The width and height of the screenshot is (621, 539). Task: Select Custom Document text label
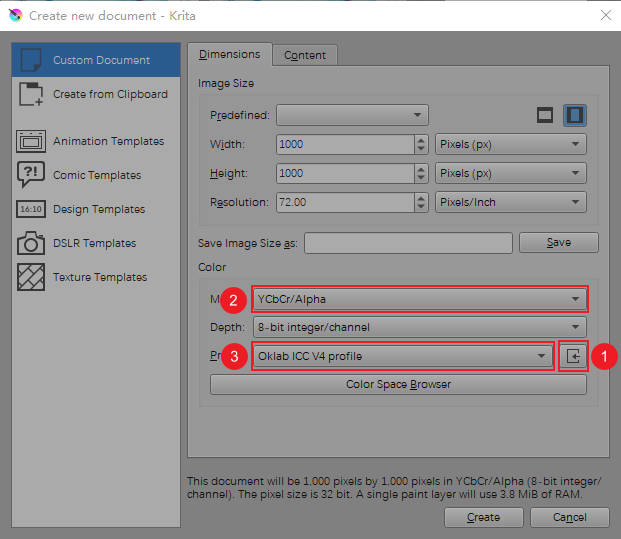[101, 60]
